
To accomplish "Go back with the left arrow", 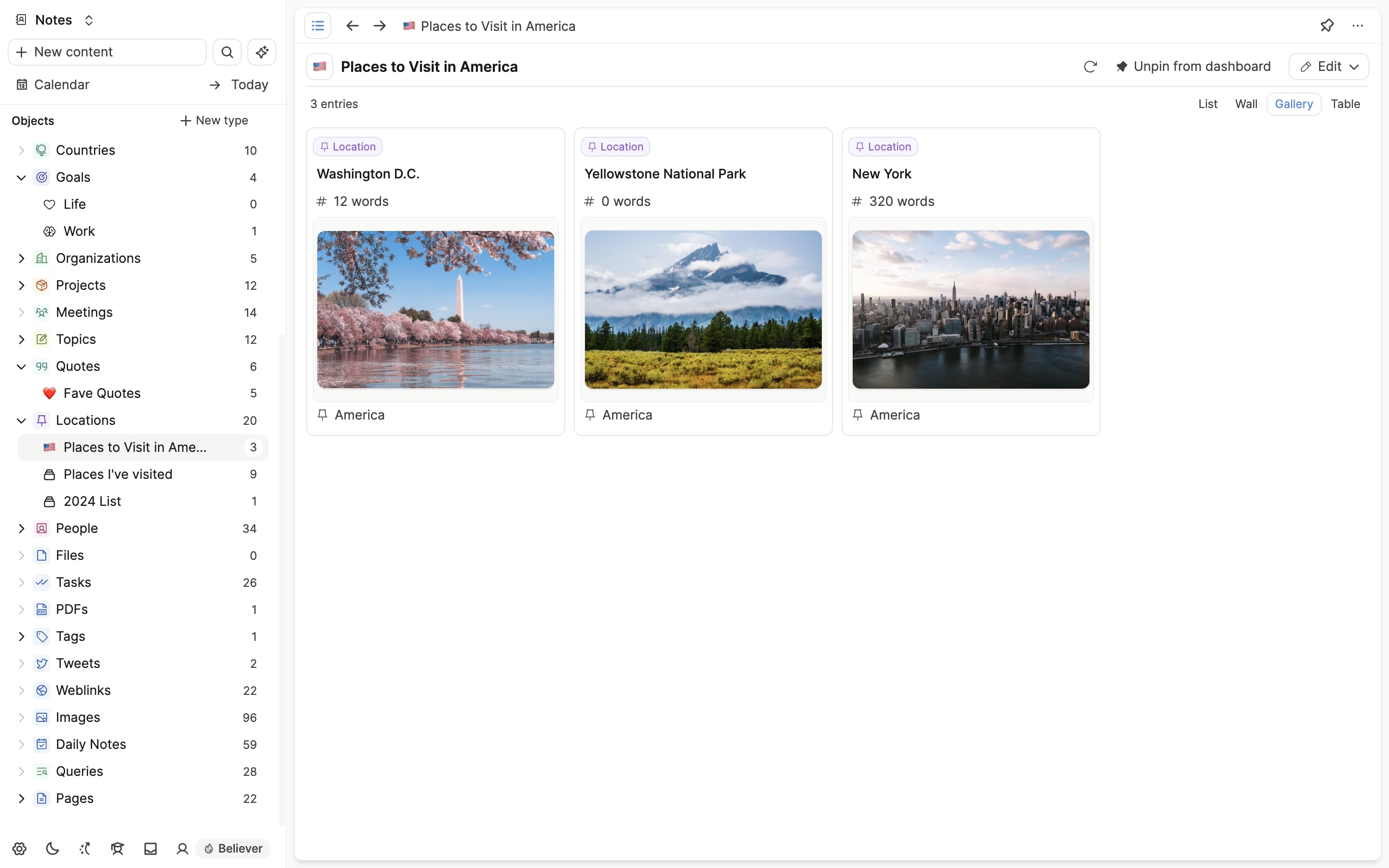I will click(x=353, y=26).
